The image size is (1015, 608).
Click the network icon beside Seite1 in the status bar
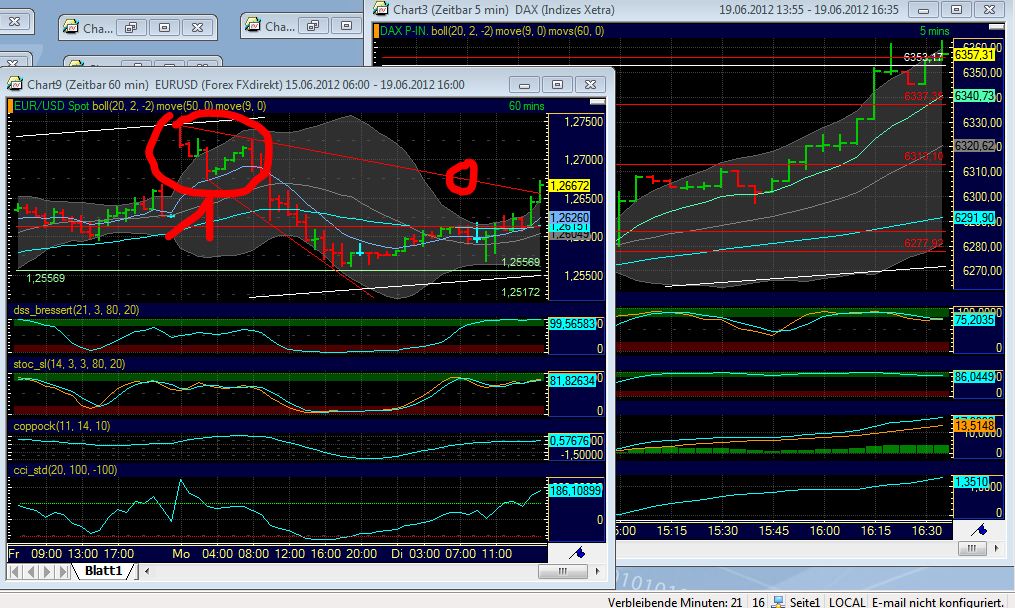pos(777,601)
